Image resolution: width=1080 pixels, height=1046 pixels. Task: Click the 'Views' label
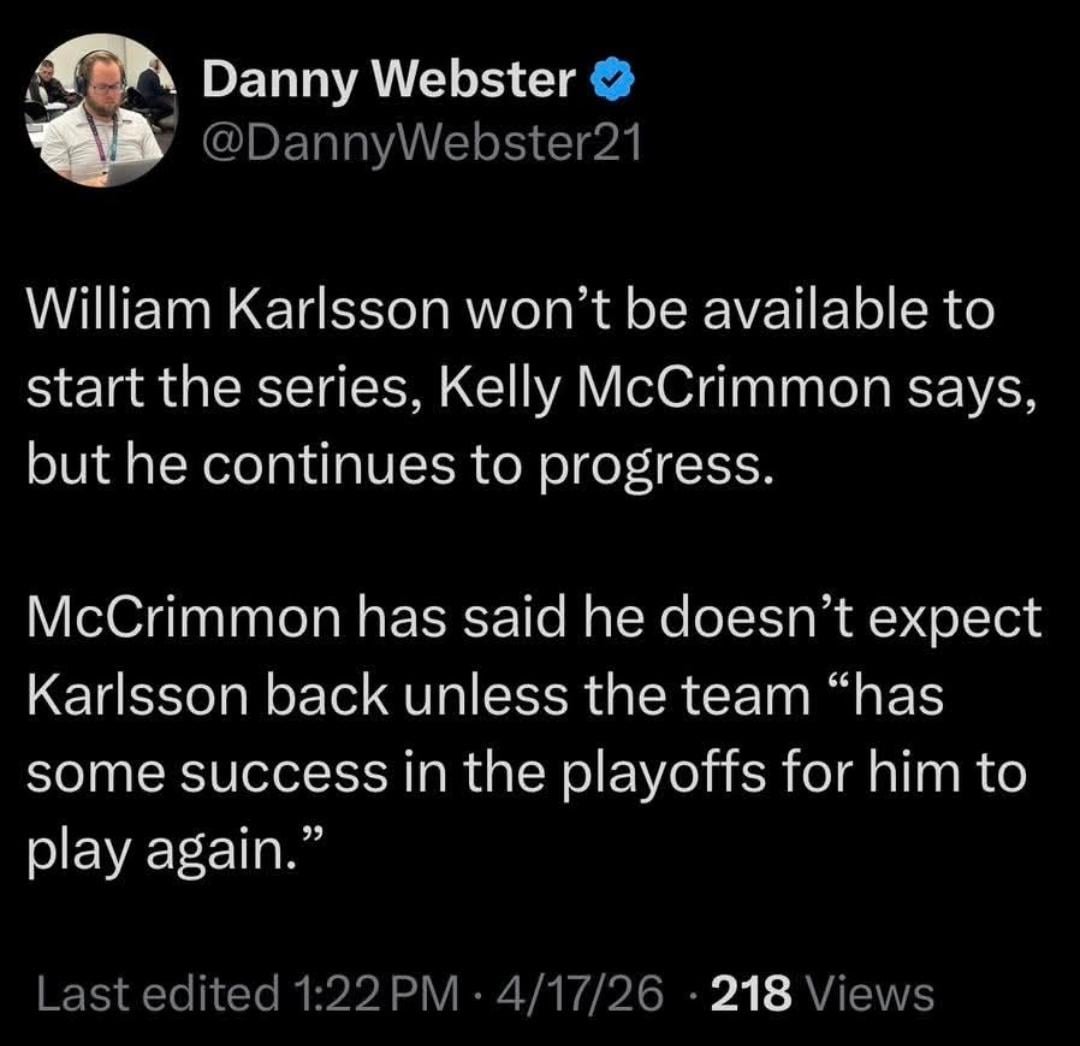tap(870, 993)
